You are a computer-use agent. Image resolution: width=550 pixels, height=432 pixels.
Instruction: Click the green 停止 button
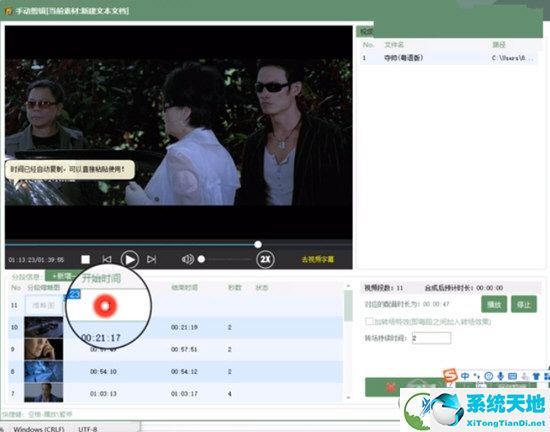coord(524,304)
